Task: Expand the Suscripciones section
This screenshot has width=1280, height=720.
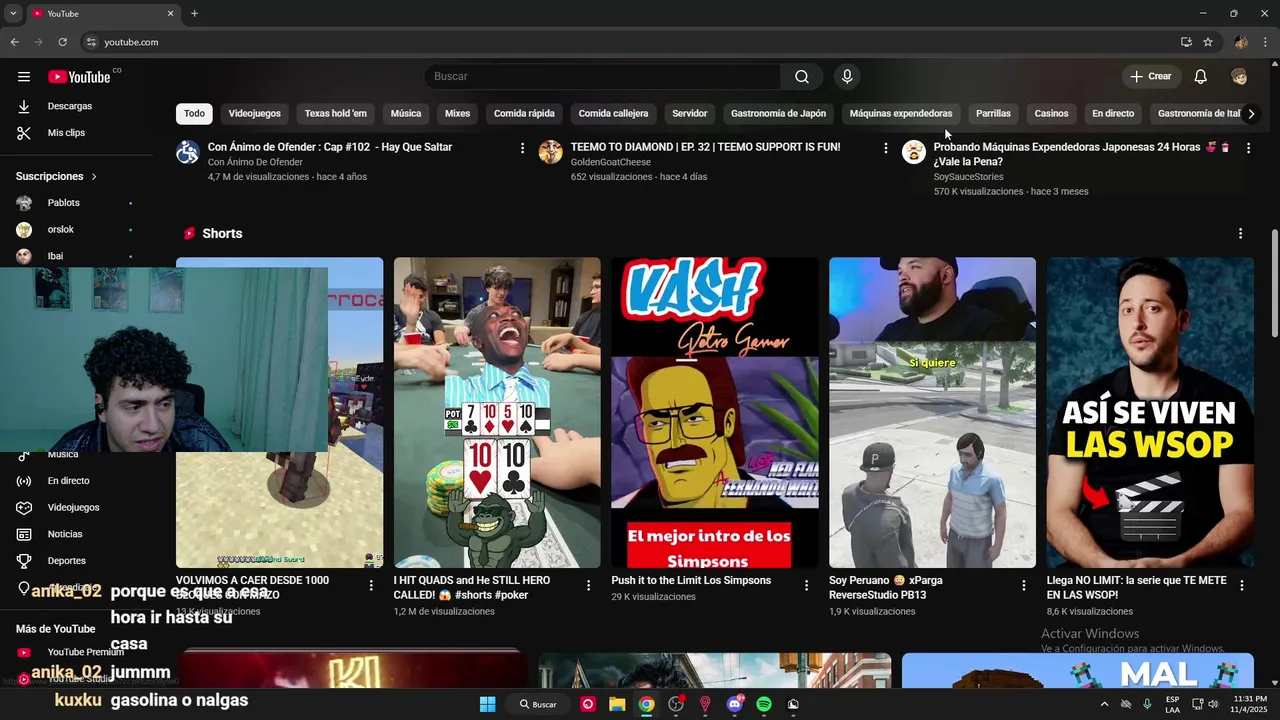Action: click(x=57, y=176)
